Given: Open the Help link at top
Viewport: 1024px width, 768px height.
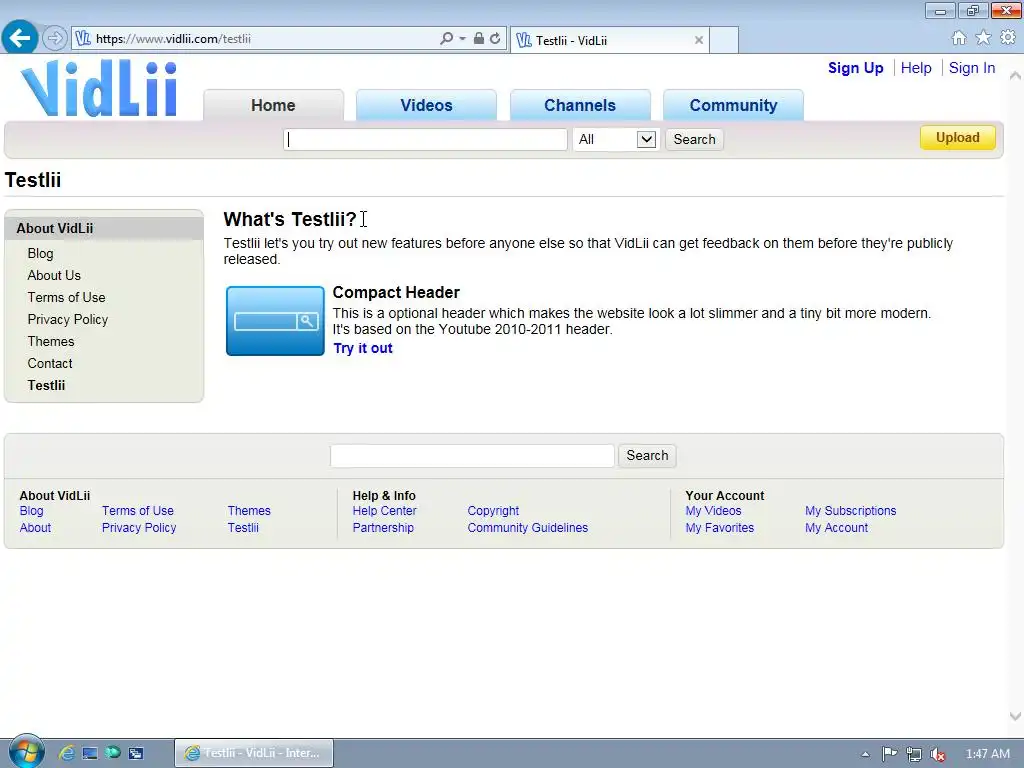Looking at the screenshot, I should (x=916, y=68).
